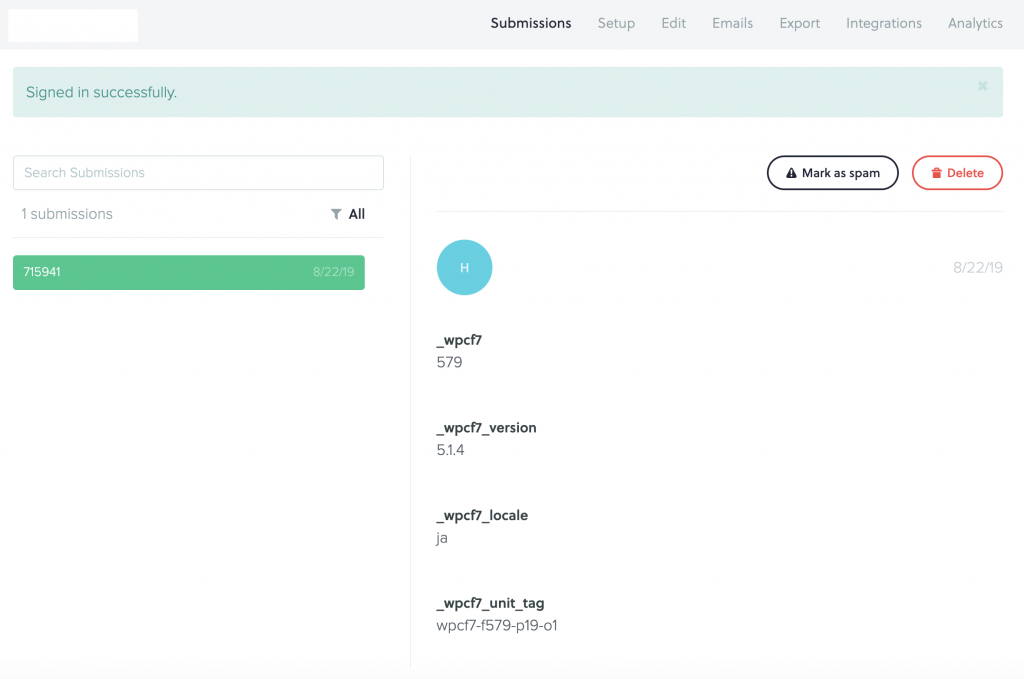1024x679 pixels.
Task: Switch to the Setup tab
Action: [x=616, y=24]
